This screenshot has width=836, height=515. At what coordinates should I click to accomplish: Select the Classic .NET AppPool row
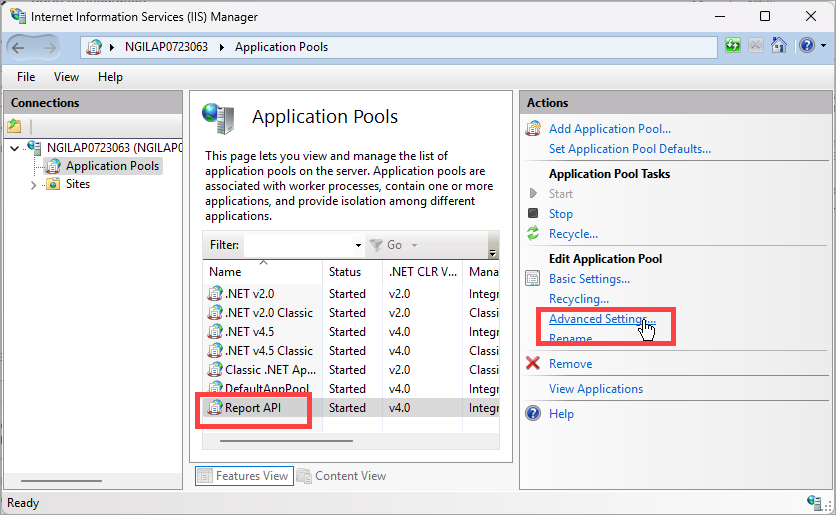click(352, 370)
